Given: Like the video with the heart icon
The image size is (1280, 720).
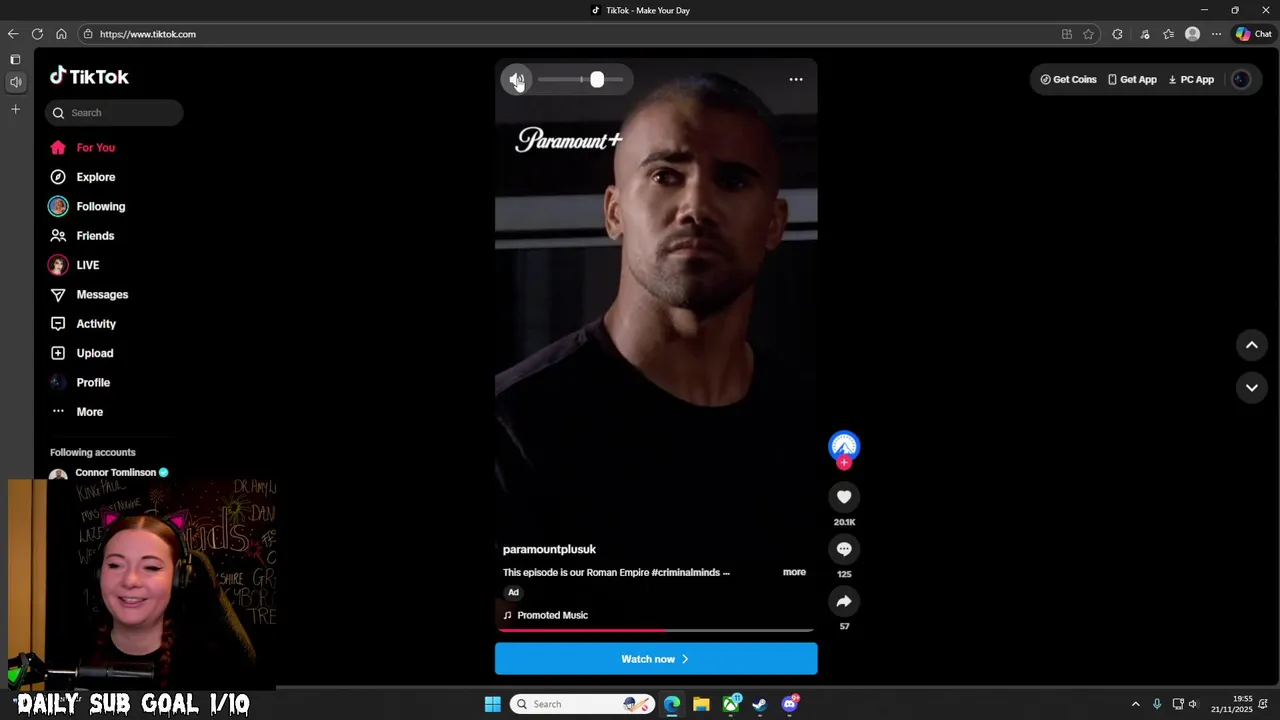Looking at the screenshot, I should tap(844, 497).
